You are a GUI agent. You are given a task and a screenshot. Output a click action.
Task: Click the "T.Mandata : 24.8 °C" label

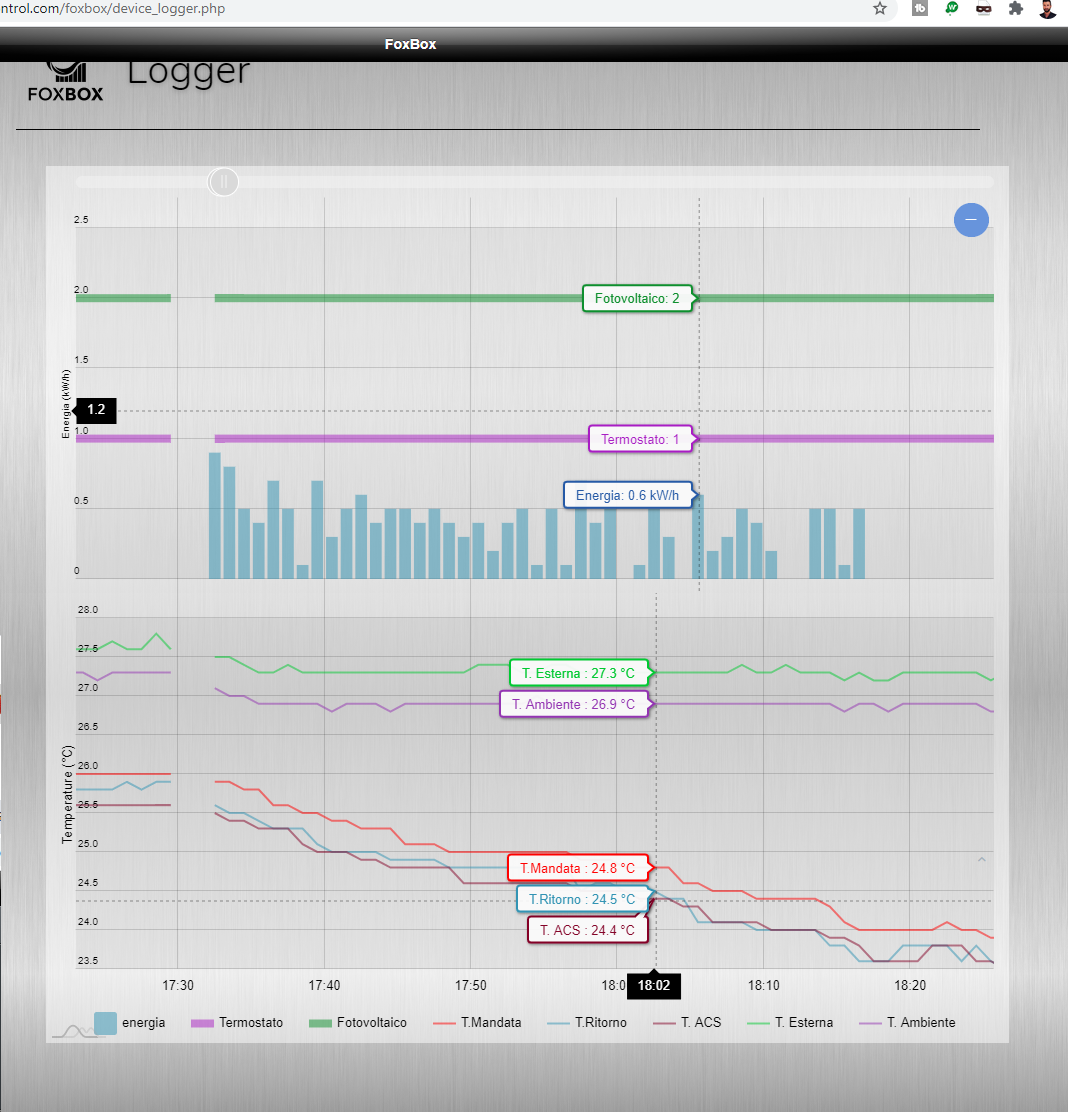(x=579, y=867)
